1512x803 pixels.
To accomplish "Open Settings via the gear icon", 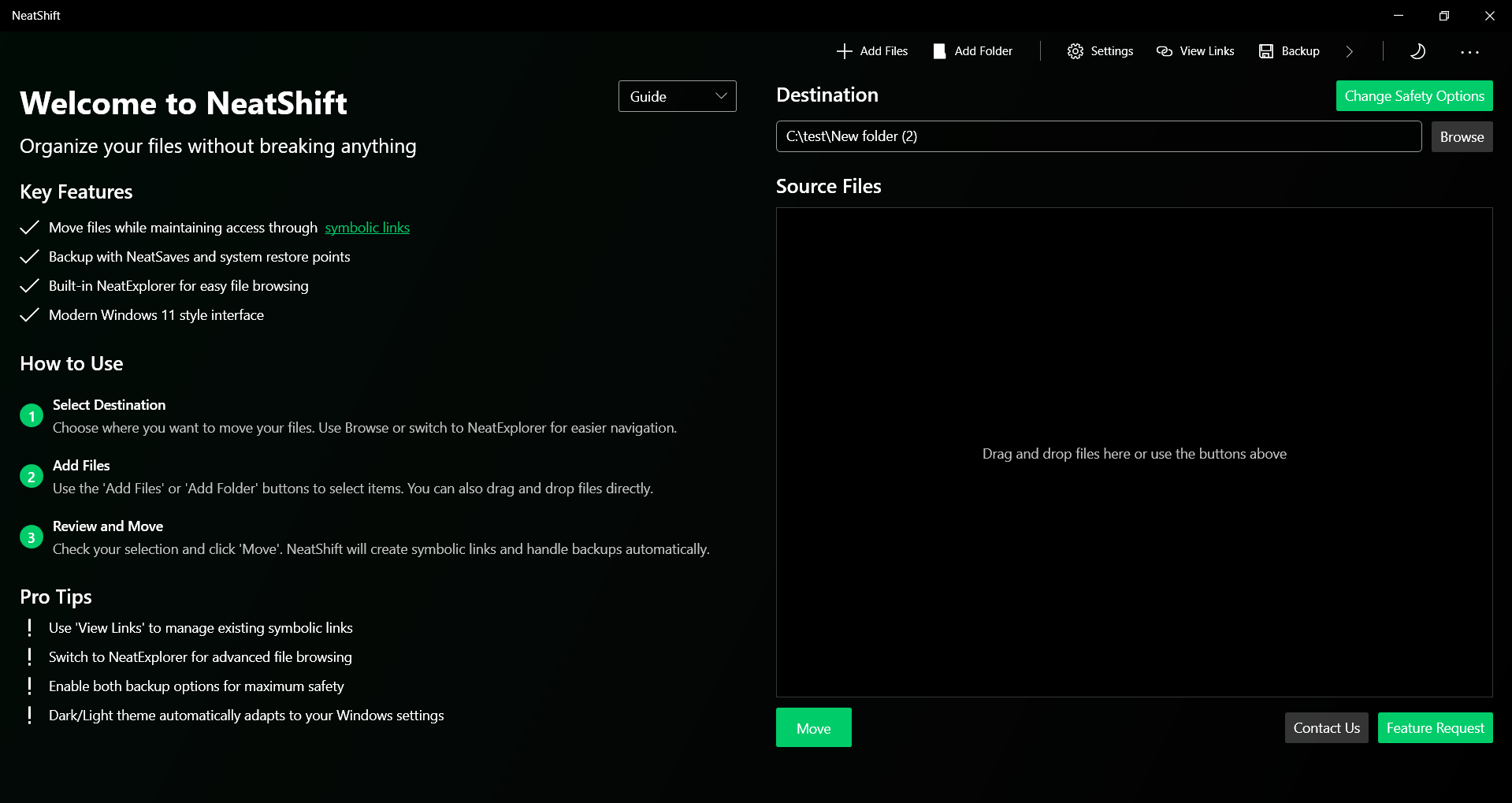I will 1075,51.
